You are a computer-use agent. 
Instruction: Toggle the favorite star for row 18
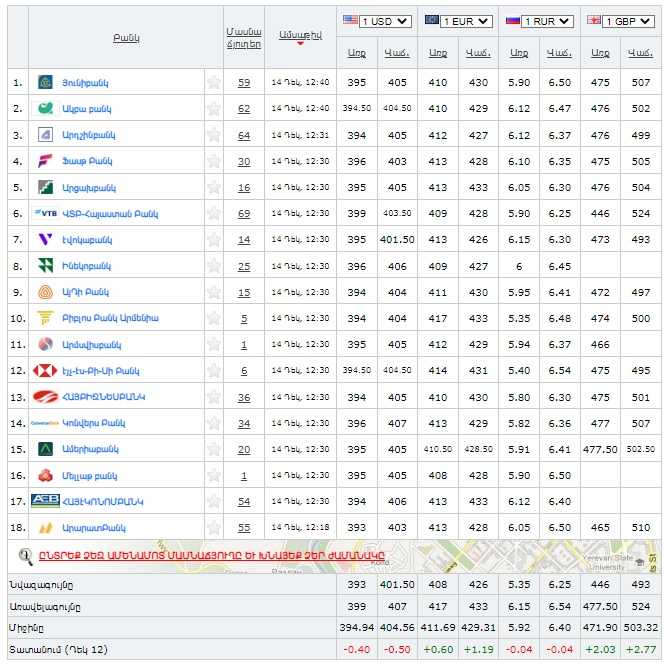tap(213, 527)
